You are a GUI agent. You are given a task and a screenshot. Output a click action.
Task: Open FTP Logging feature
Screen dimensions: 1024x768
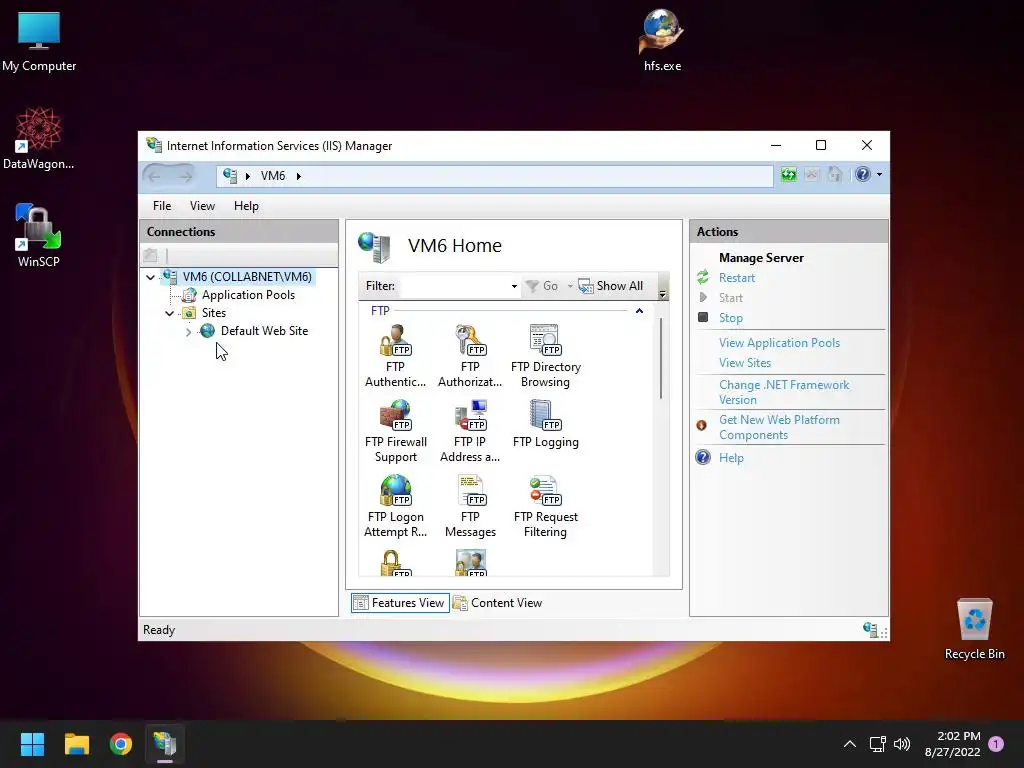coord(545,424)
